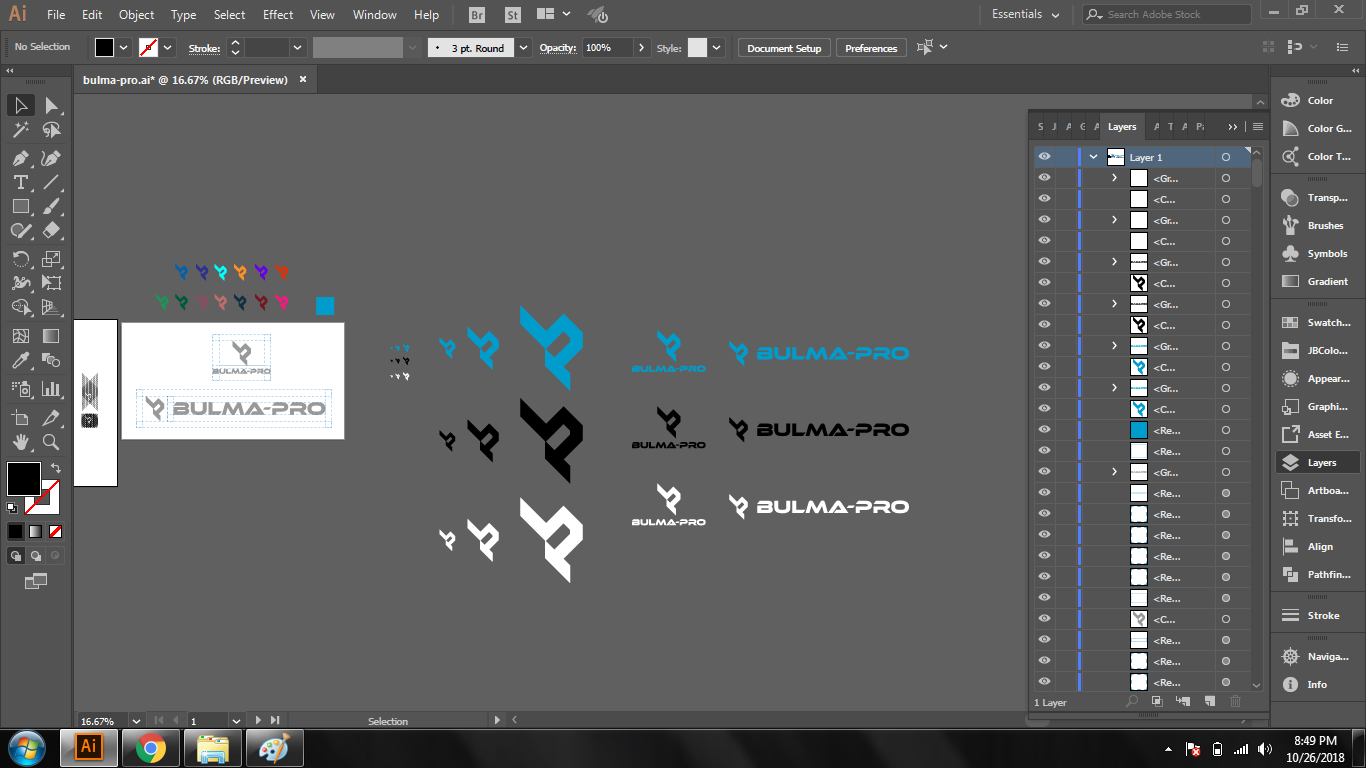Swap fill and stroke colors
This screenshot has height=768, width=1366.
tap(56, 468)
